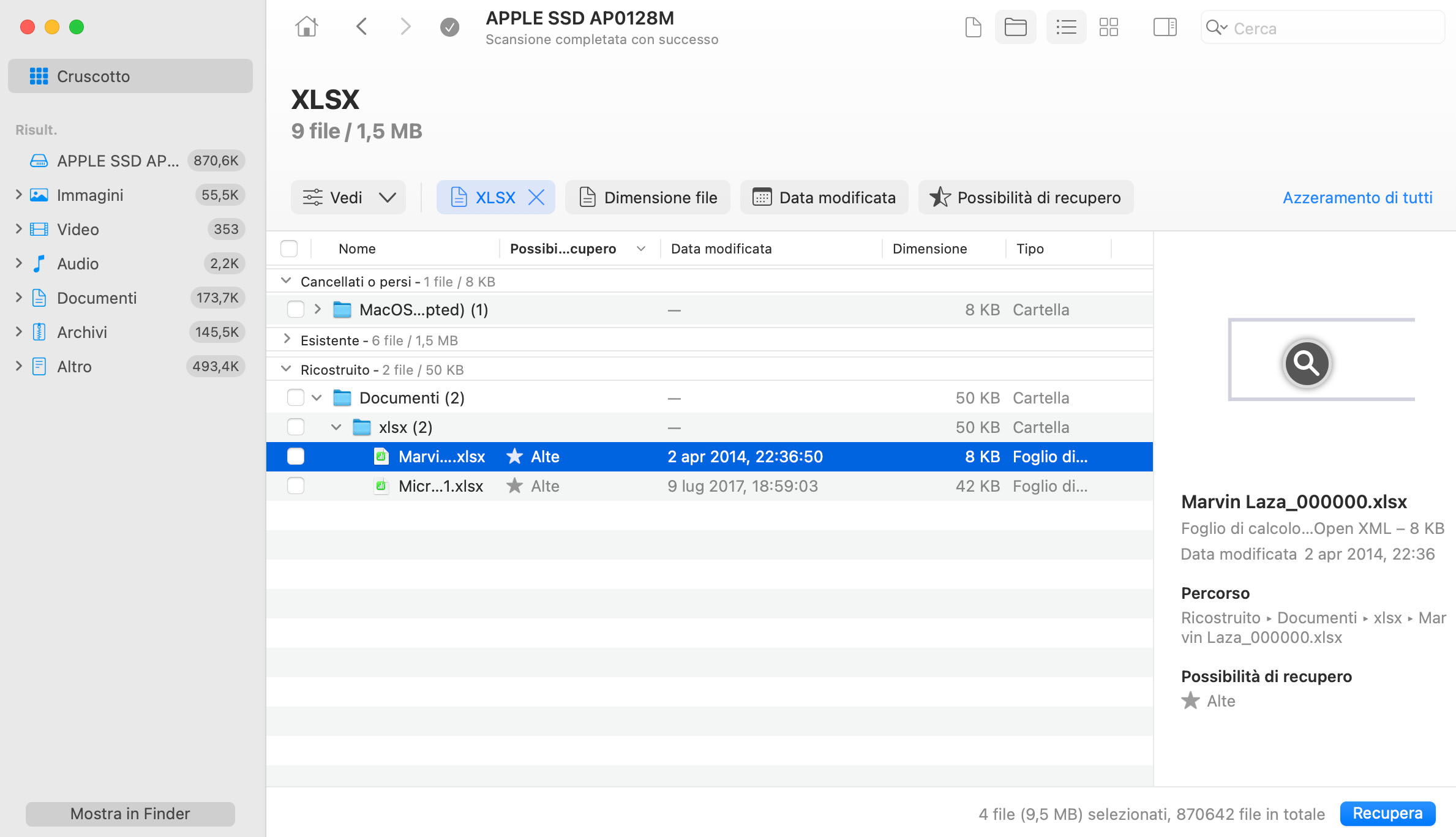The height and width of the screenshot is (837, 1456).
Task: Check the Micr...1.xlsx file checkbox
Action: [x=296, y=486]
